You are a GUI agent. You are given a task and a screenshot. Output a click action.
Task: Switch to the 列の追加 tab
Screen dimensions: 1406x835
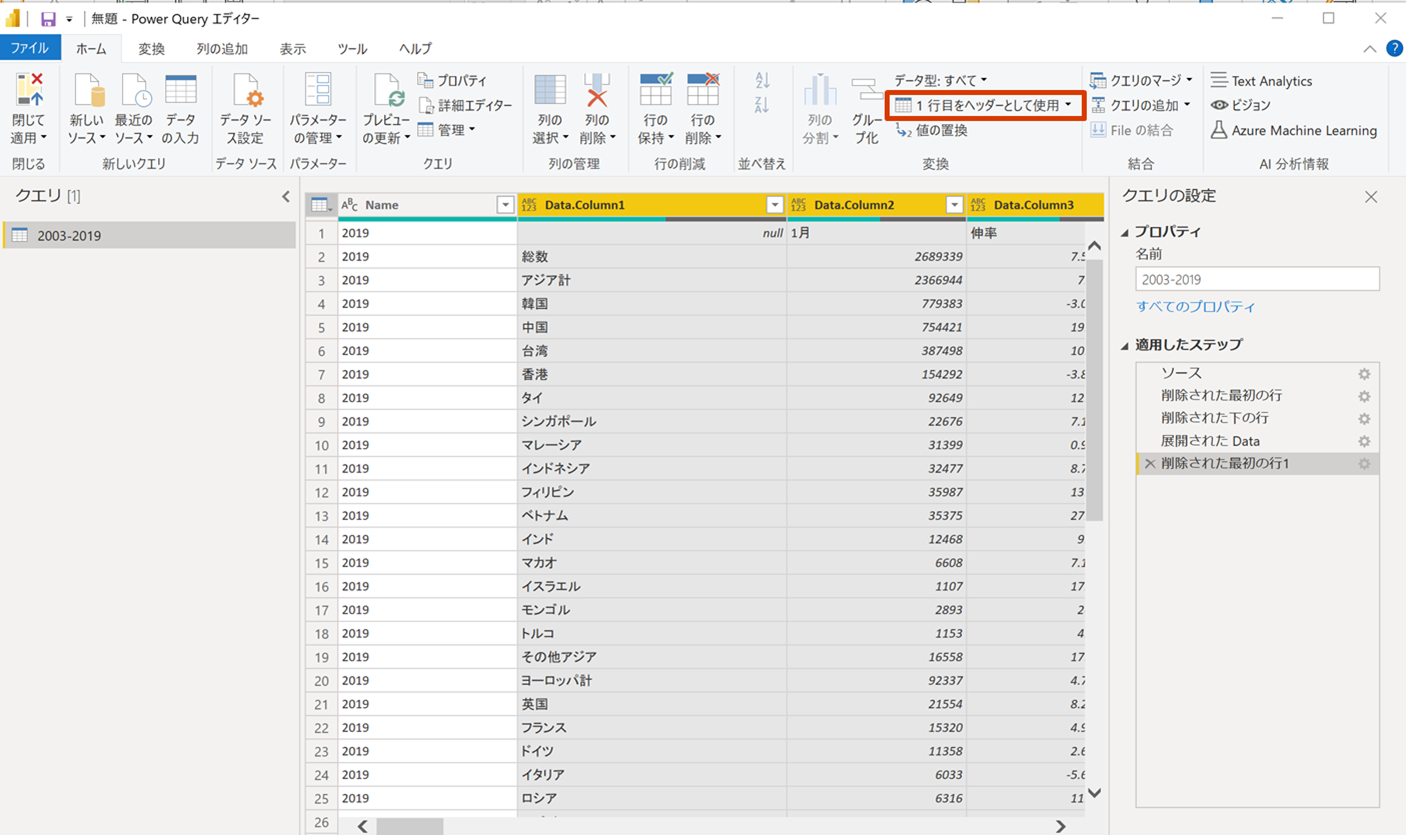click(222, 48)
